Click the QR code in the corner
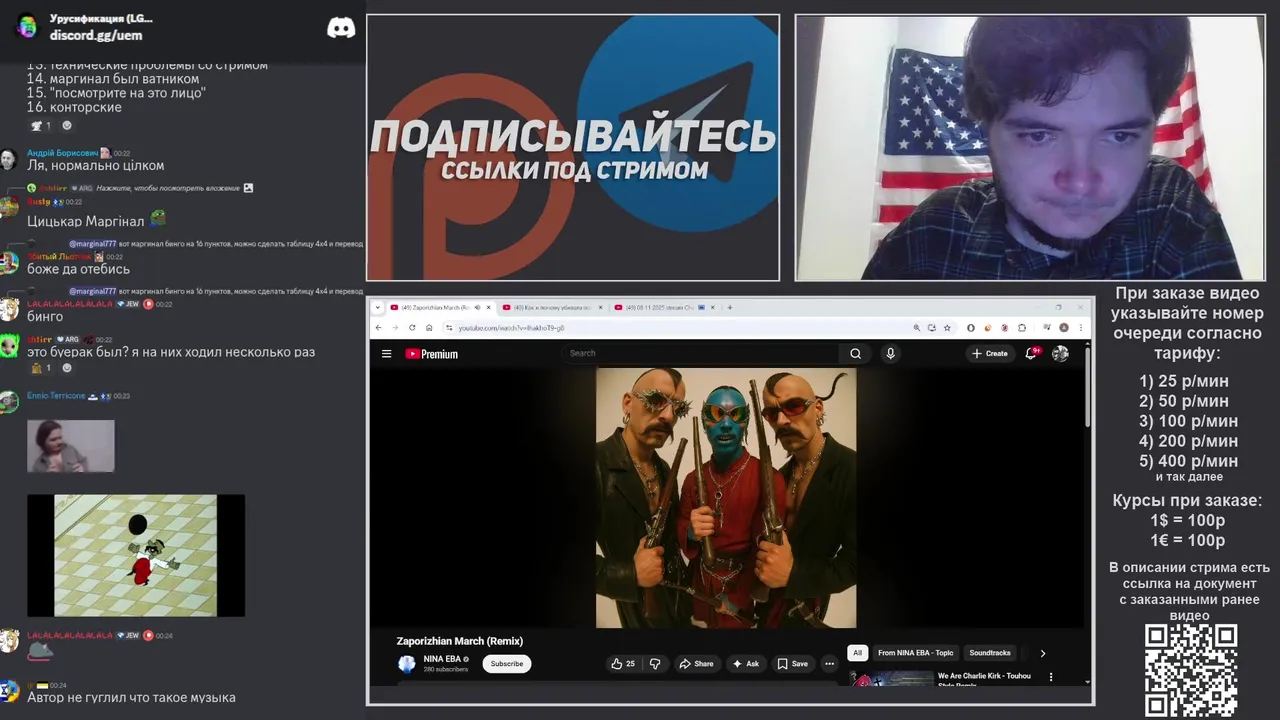Viewport: 1280px width, 720px height. click(x=1191, y=670)
